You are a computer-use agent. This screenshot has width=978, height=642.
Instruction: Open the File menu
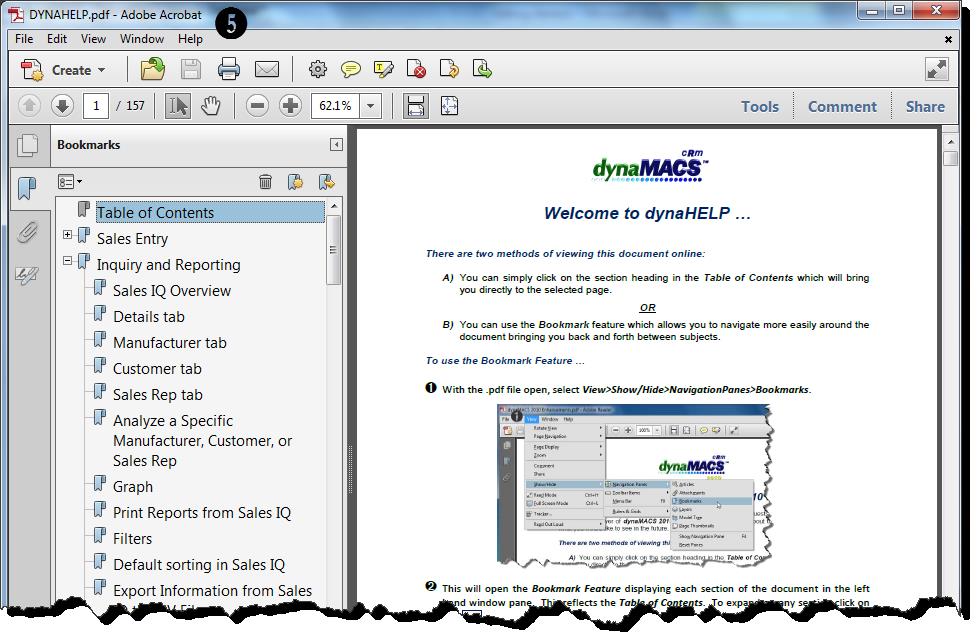coord(24,39)
